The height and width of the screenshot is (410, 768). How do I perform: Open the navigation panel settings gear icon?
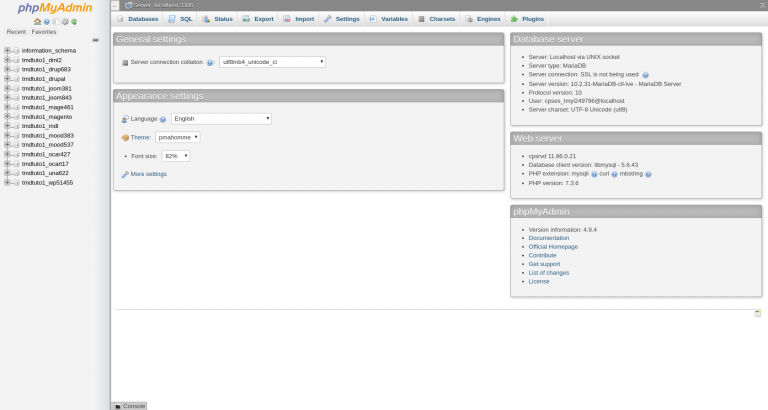click(x=65, y=21)
